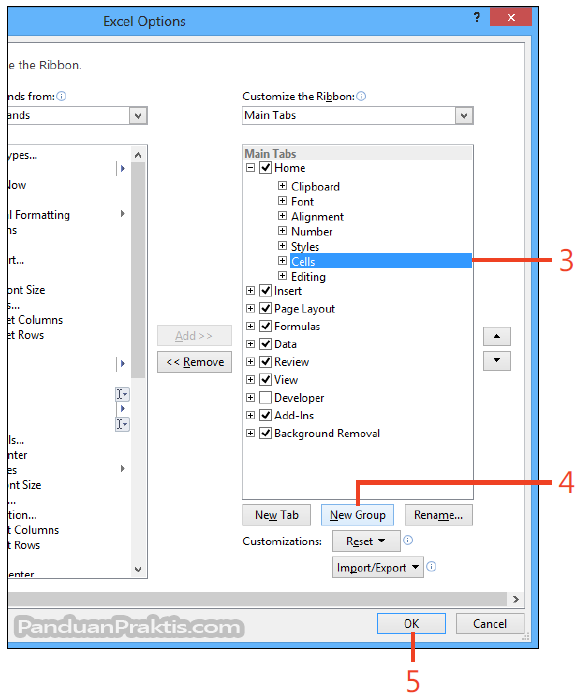The height and width of the screenshot is (698, 580).
Task: Collapse the Home tab node
Action: click(251, 167)
